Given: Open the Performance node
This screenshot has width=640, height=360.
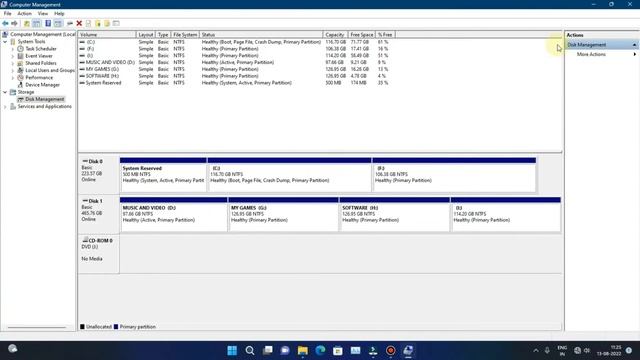Looking at the screenshot, I should click(x=39, y=78).
